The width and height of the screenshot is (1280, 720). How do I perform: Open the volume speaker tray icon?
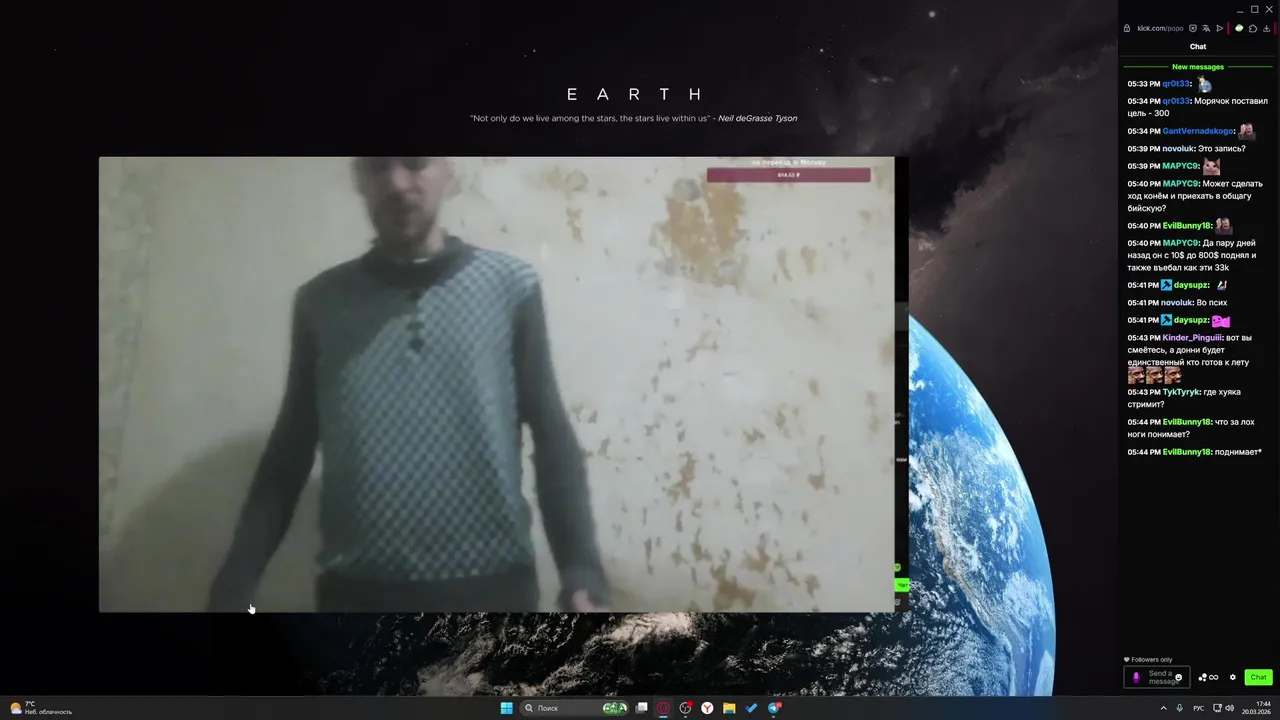tap(1229, 708)
